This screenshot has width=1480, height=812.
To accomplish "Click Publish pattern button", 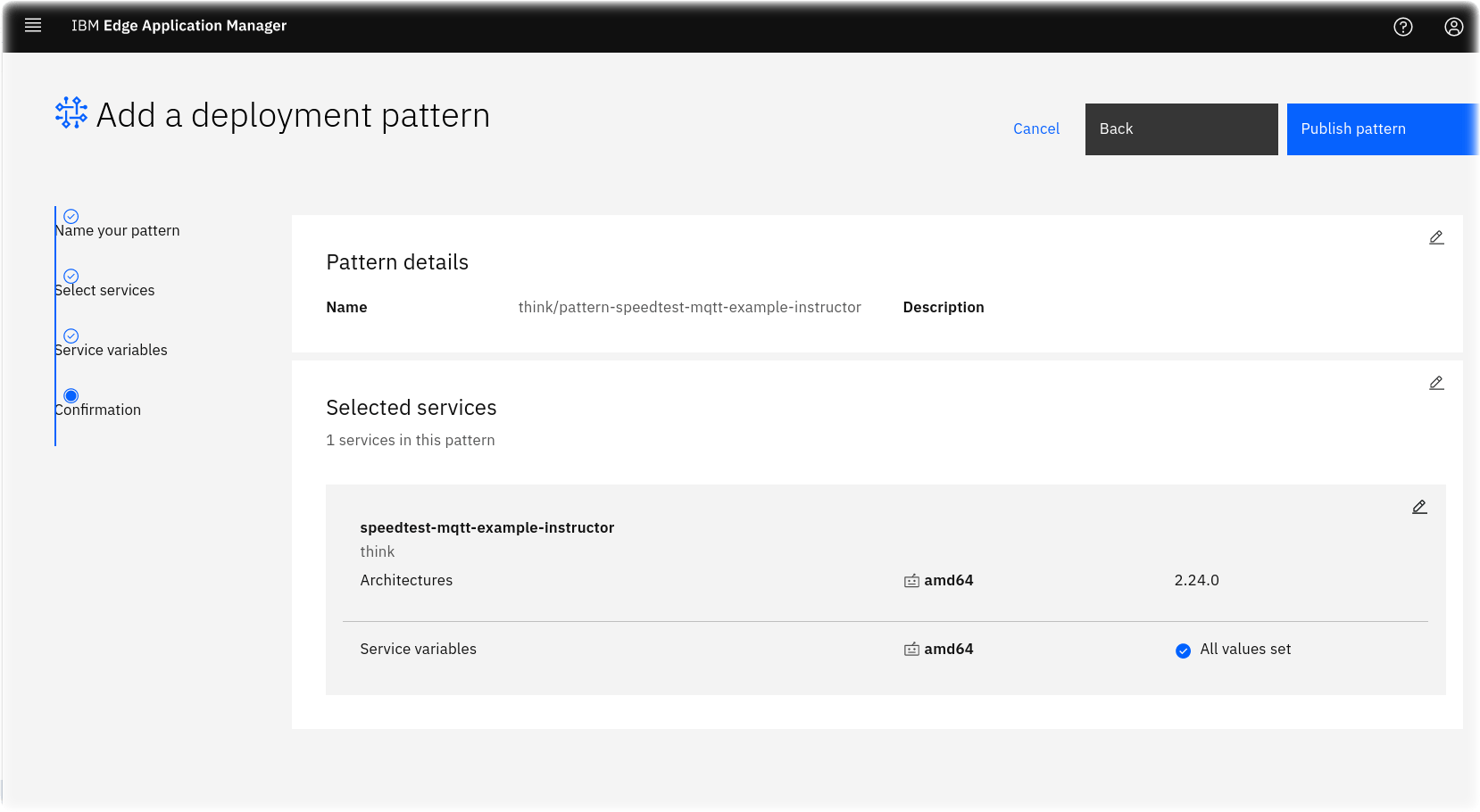I will [1382, 129].
